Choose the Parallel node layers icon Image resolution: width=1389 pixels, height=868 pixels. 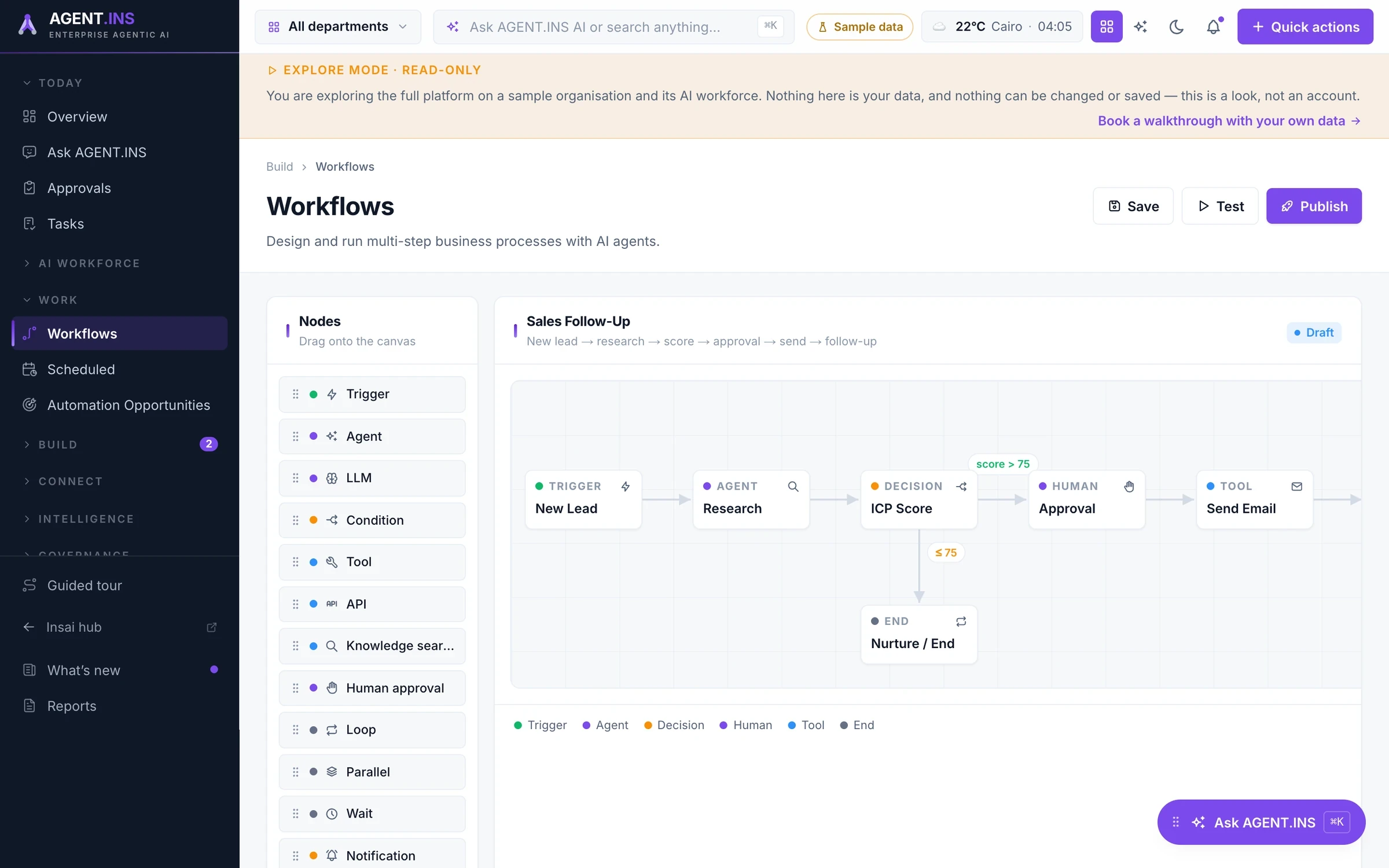click(332, 772)
